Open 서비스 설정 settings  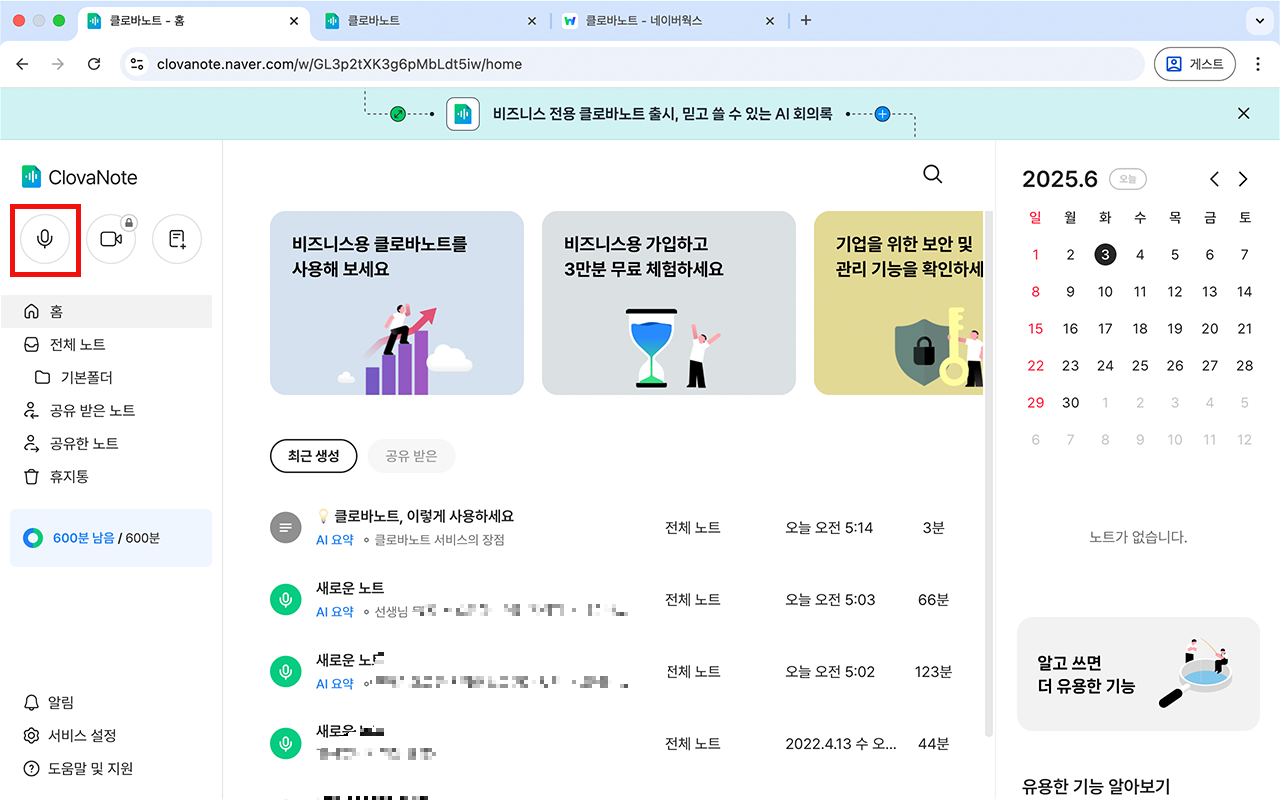coord(70,735)
